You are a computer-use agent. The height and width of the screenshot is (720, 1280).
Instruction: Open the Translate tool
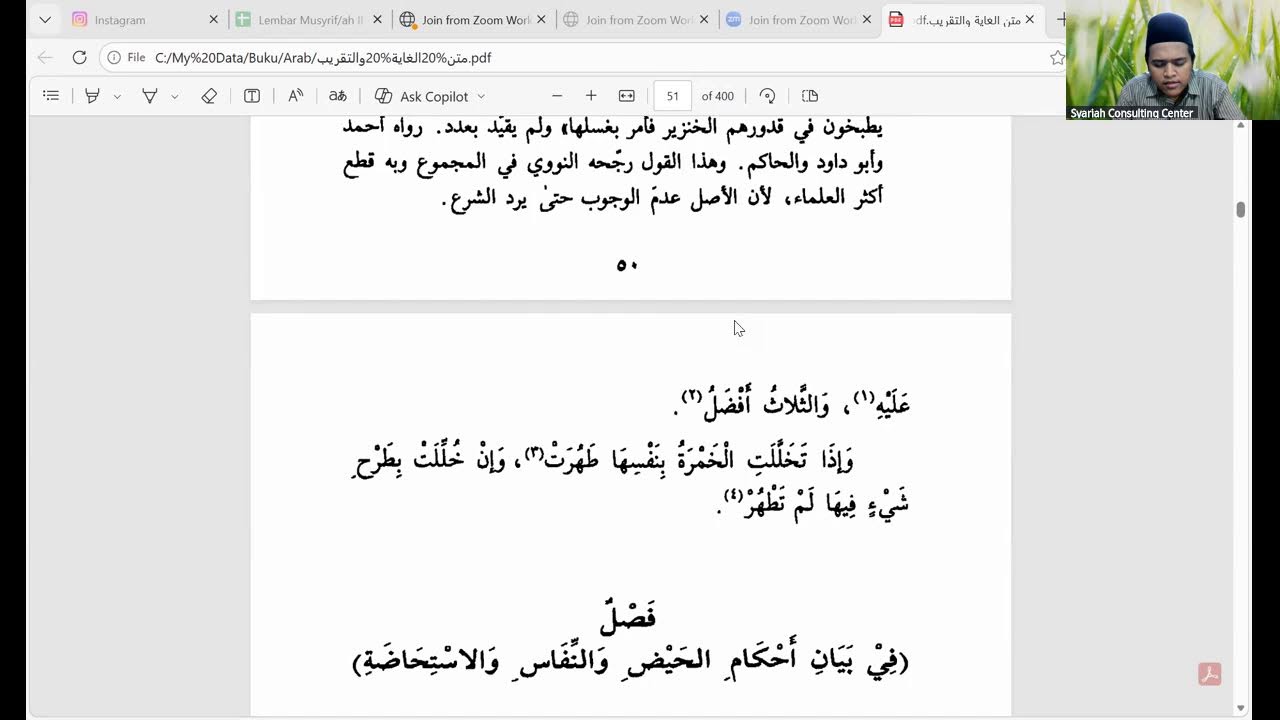point(338,96)
